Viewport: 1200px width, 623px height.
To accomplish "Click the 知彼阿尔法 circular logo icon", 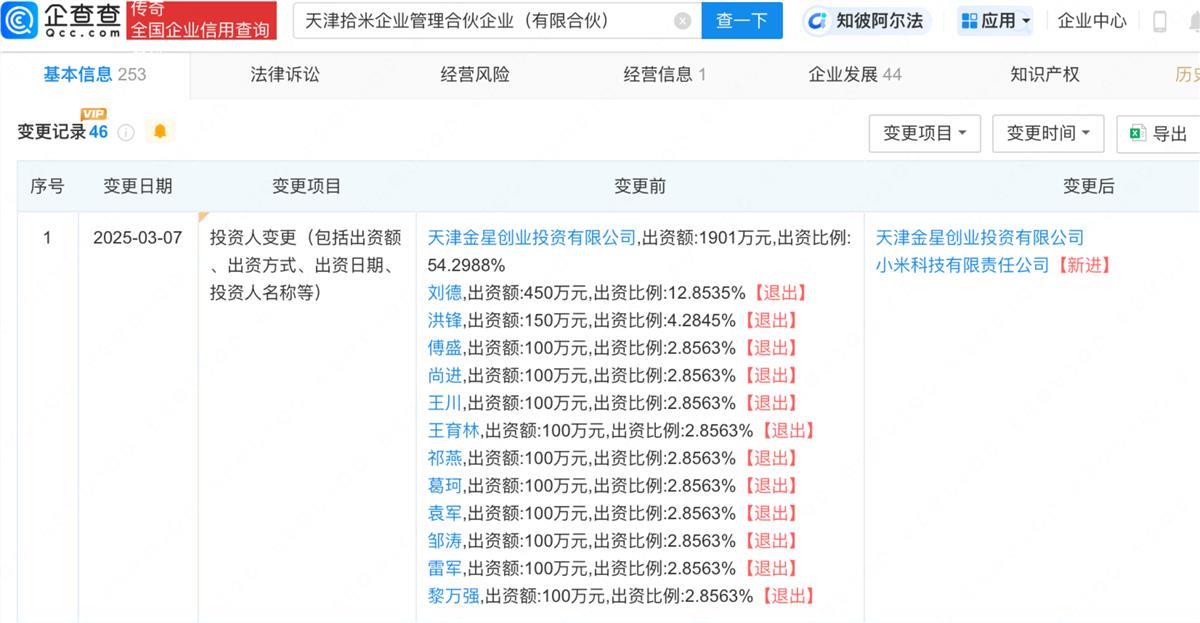I will (x=815, y=20).
